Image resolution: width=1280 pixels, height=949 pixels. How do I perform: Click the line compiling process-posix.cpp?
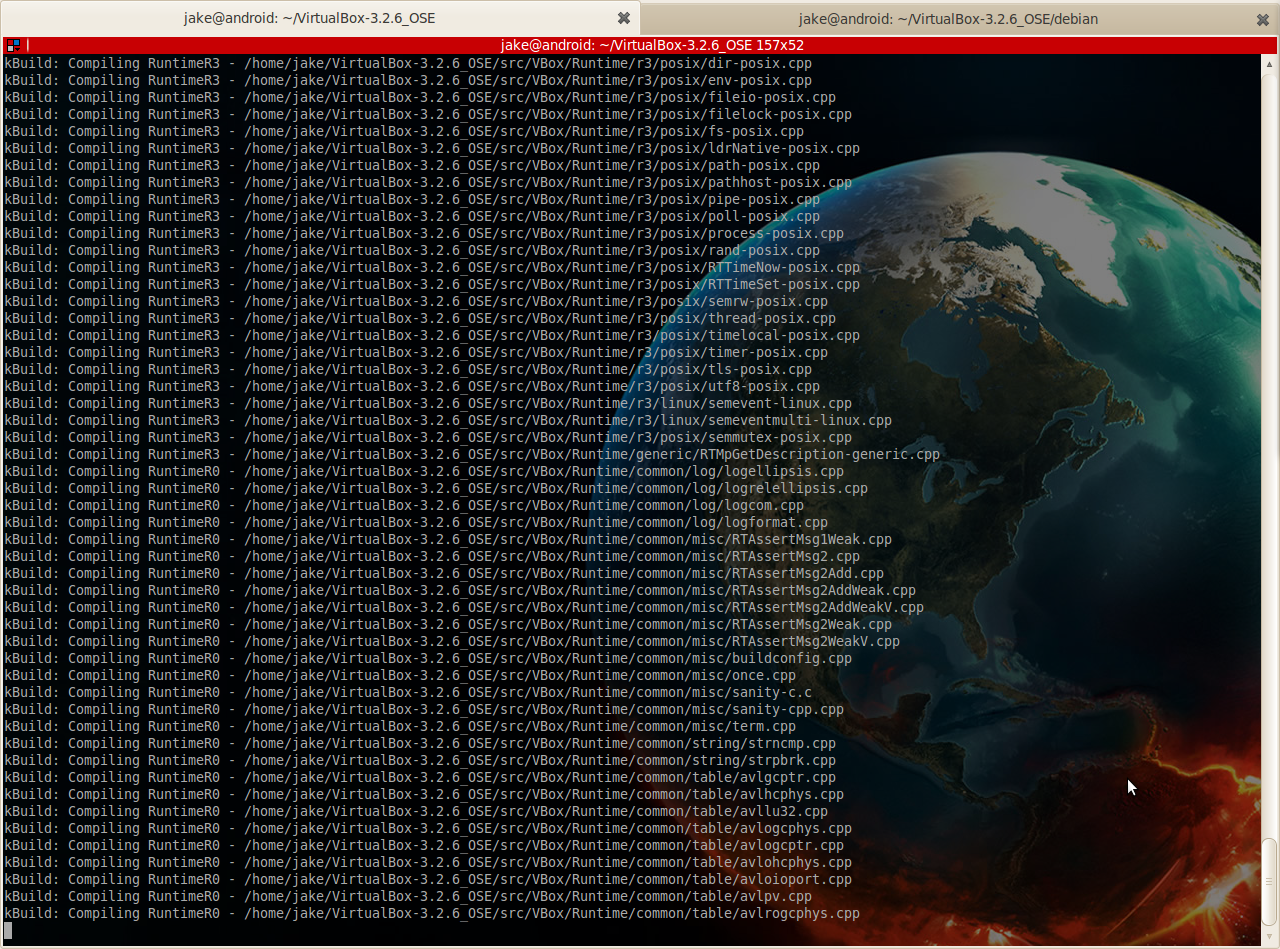pyautogui.click(x=424, y=233)
